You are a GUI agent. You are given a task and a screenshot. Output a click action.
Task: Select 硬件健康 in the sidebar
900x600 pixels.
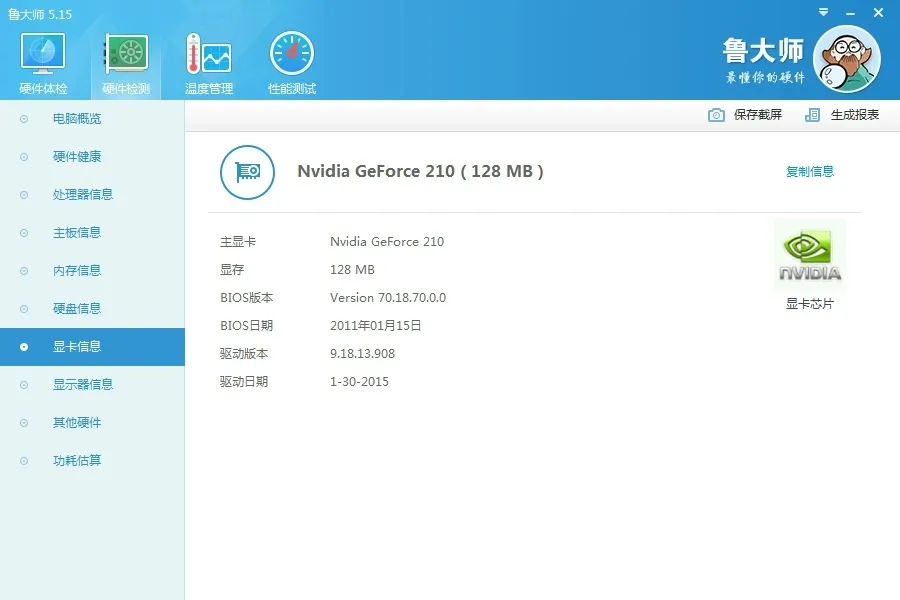click(92, 157)
